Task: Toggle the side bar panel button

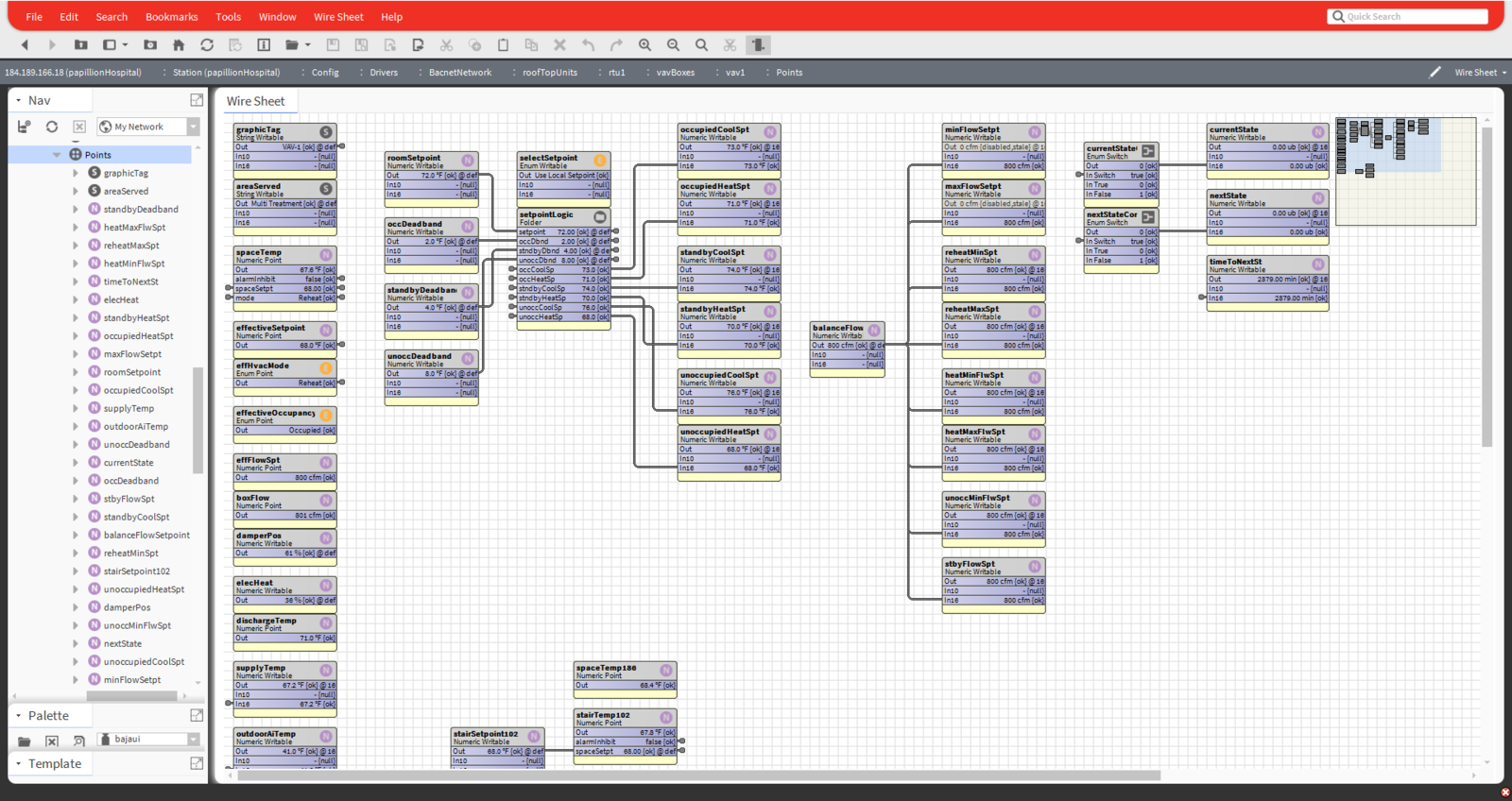Action: pyautogui.click(x=110, y=44)
